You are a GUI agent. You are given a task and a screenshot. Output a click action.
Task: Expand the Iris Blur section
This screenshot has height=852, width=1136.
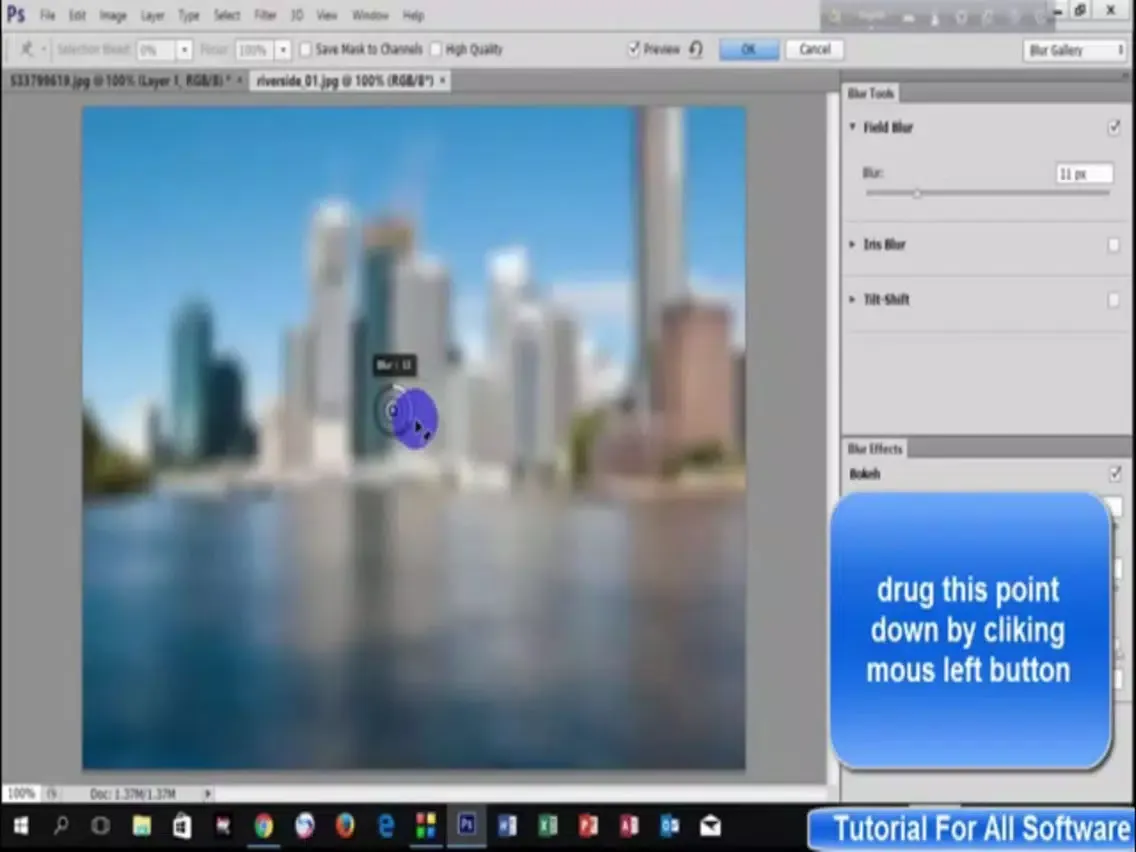pyautogui.click(x=853, y=244)
